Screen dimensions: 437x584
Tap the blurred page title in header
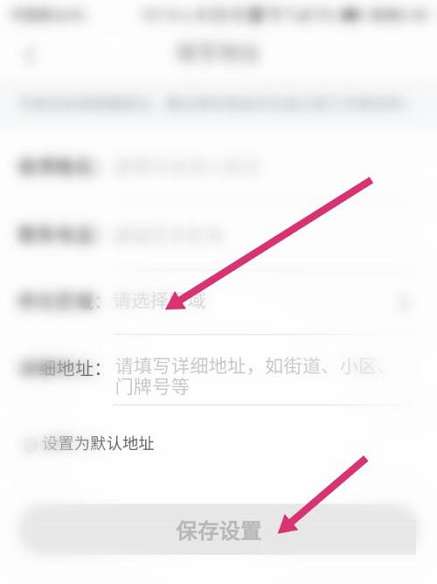218,53
